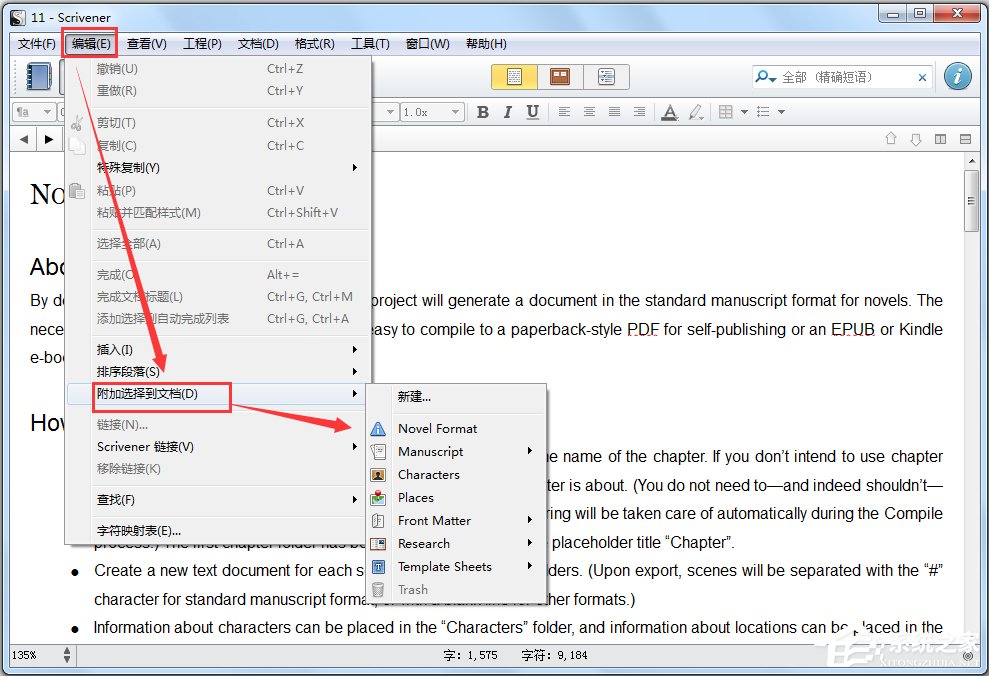Click the up arrow in the editor header
989x676 pixels.
[x=891, y=139]
